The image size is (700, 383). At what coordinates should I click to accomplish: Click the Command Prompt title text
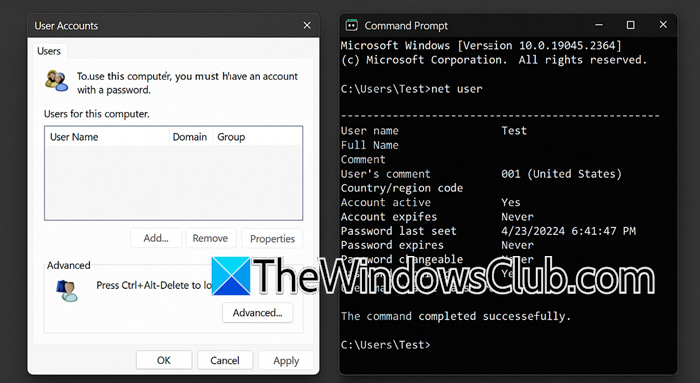(x=406, y=25)
